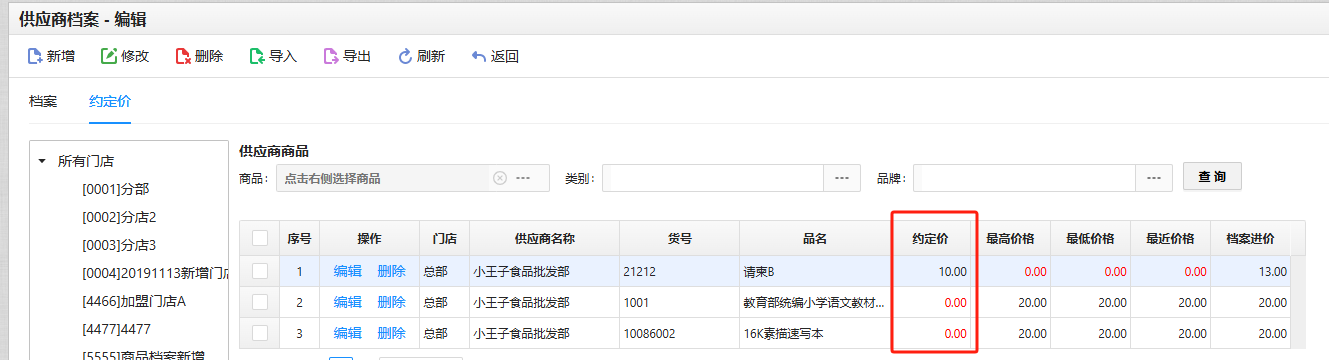Check the checkbox for row 2 货号 1001
1329x360 pixels.
pyautogui.click(x=260, y=302)
